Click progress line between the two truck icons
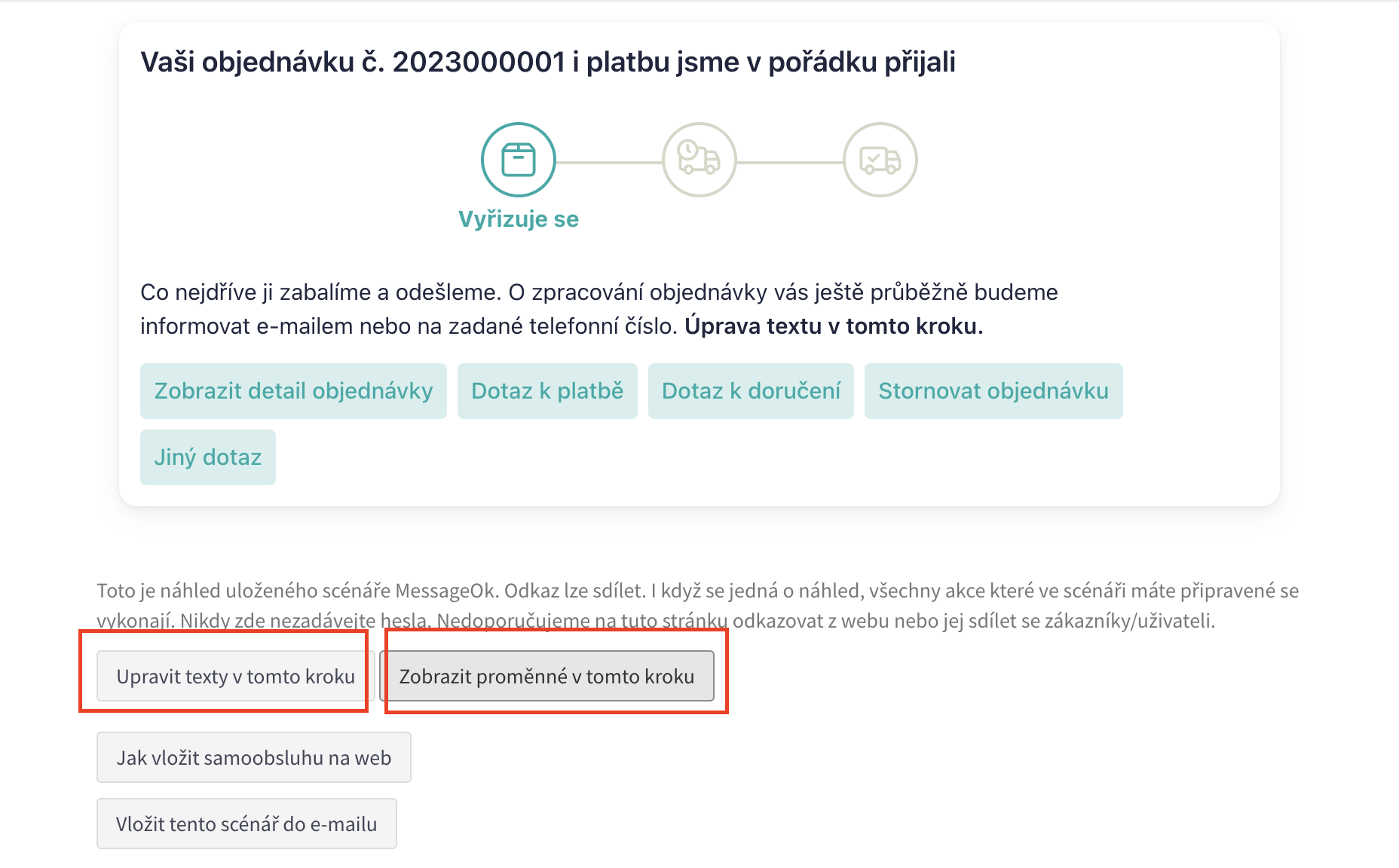This screenshot has height=868, width=1399. point(789,162)
